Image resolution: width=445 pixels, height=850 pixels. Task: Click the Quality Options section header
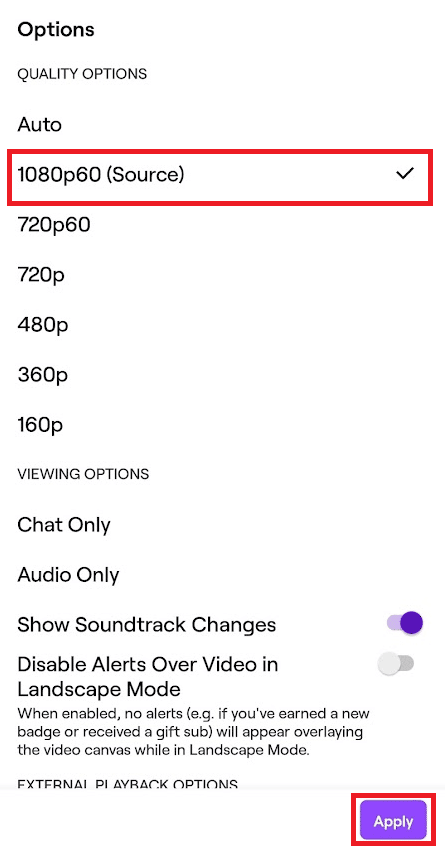pyautogui.click(x=82, y=74)
